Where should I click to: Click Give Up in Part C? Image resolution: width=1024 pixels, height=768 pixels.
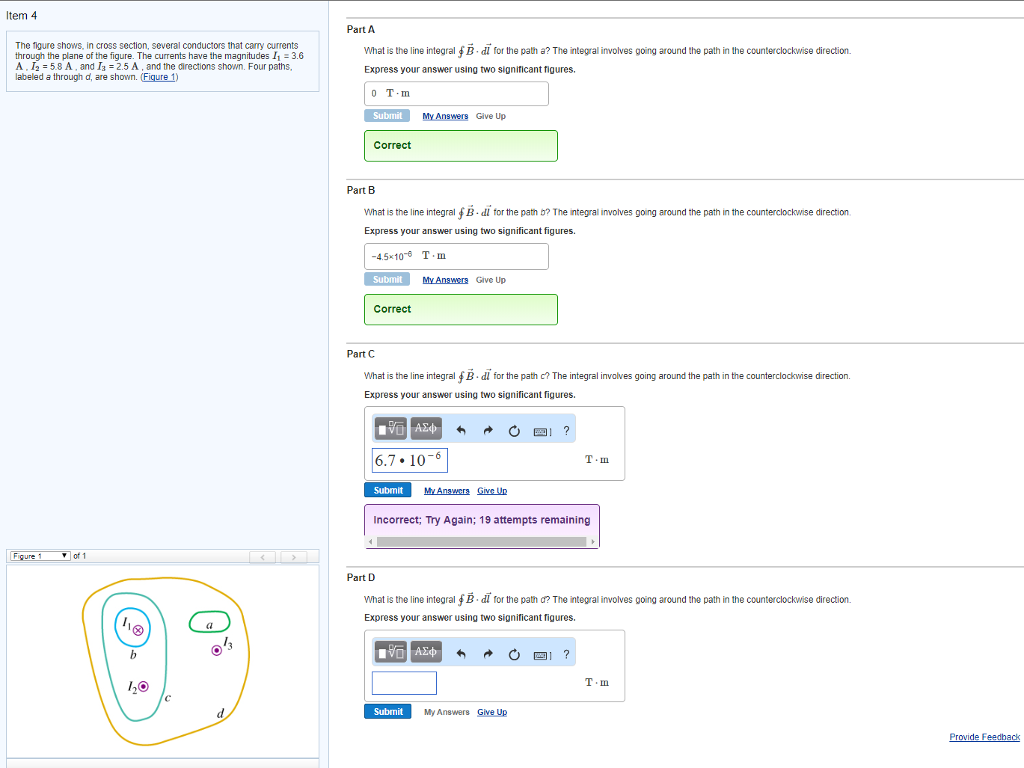491,490
